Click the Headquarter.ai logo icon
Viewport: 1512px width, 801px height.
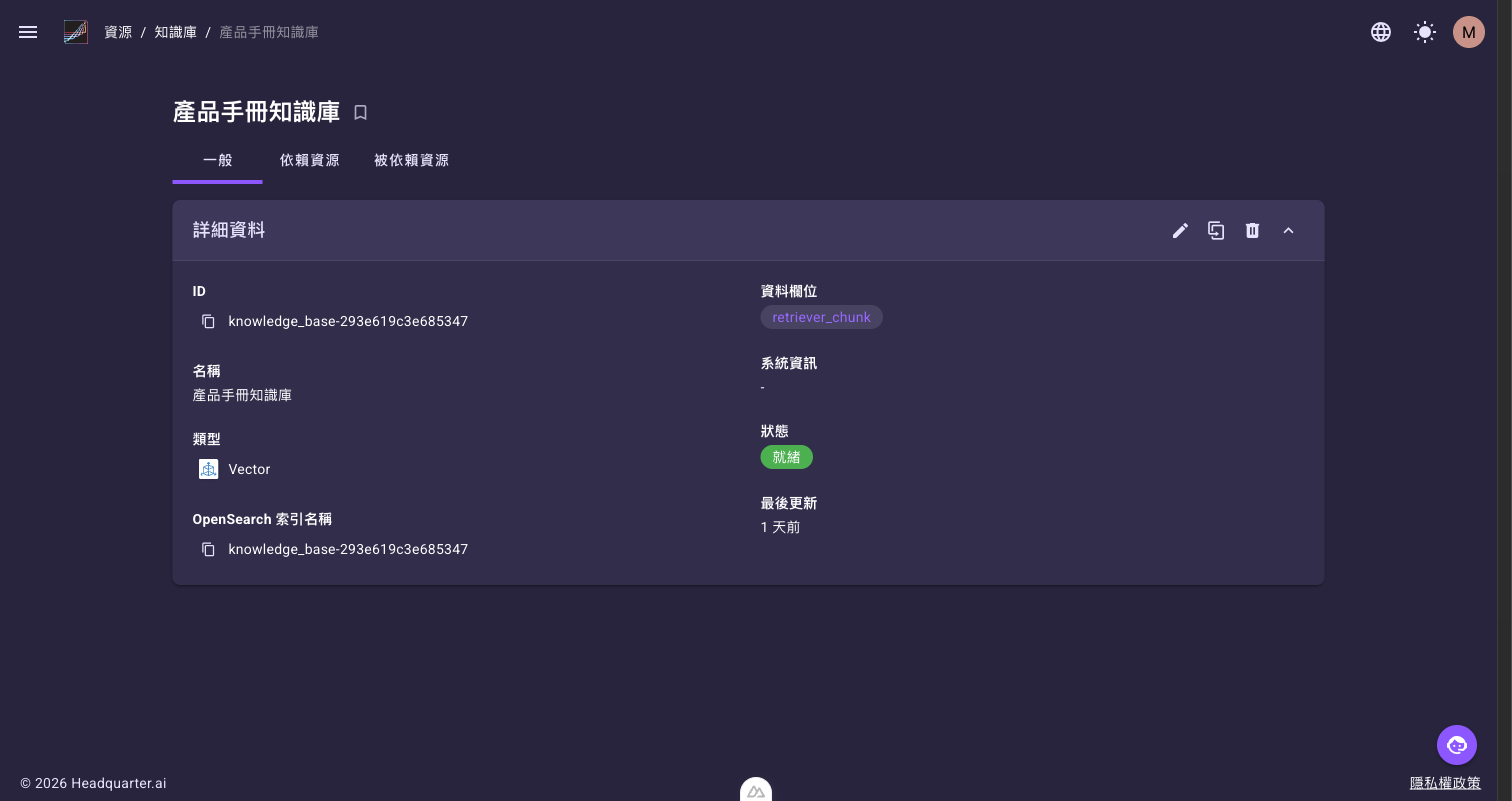point(76,32)
